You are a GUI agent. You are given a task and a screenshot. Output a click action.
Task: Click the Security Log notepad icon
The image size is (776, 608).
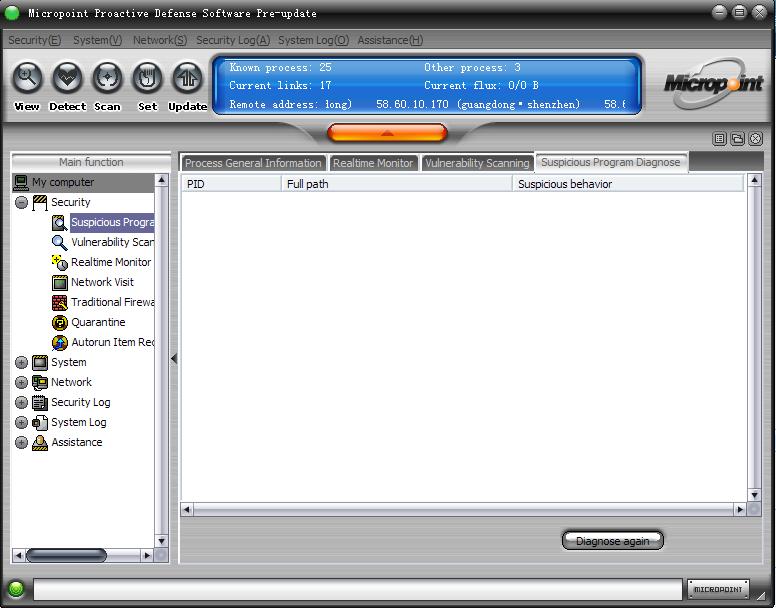coord(40,403)
